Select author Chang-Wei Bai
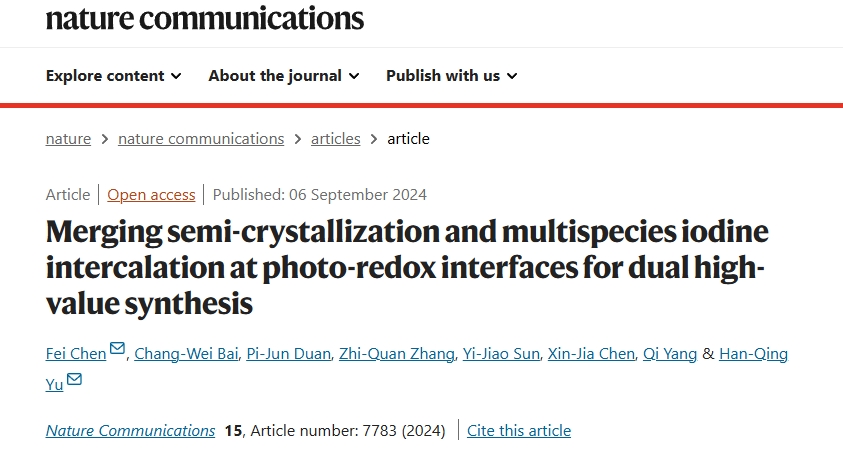This screenshot has width=843, height=454. [186, 354]
